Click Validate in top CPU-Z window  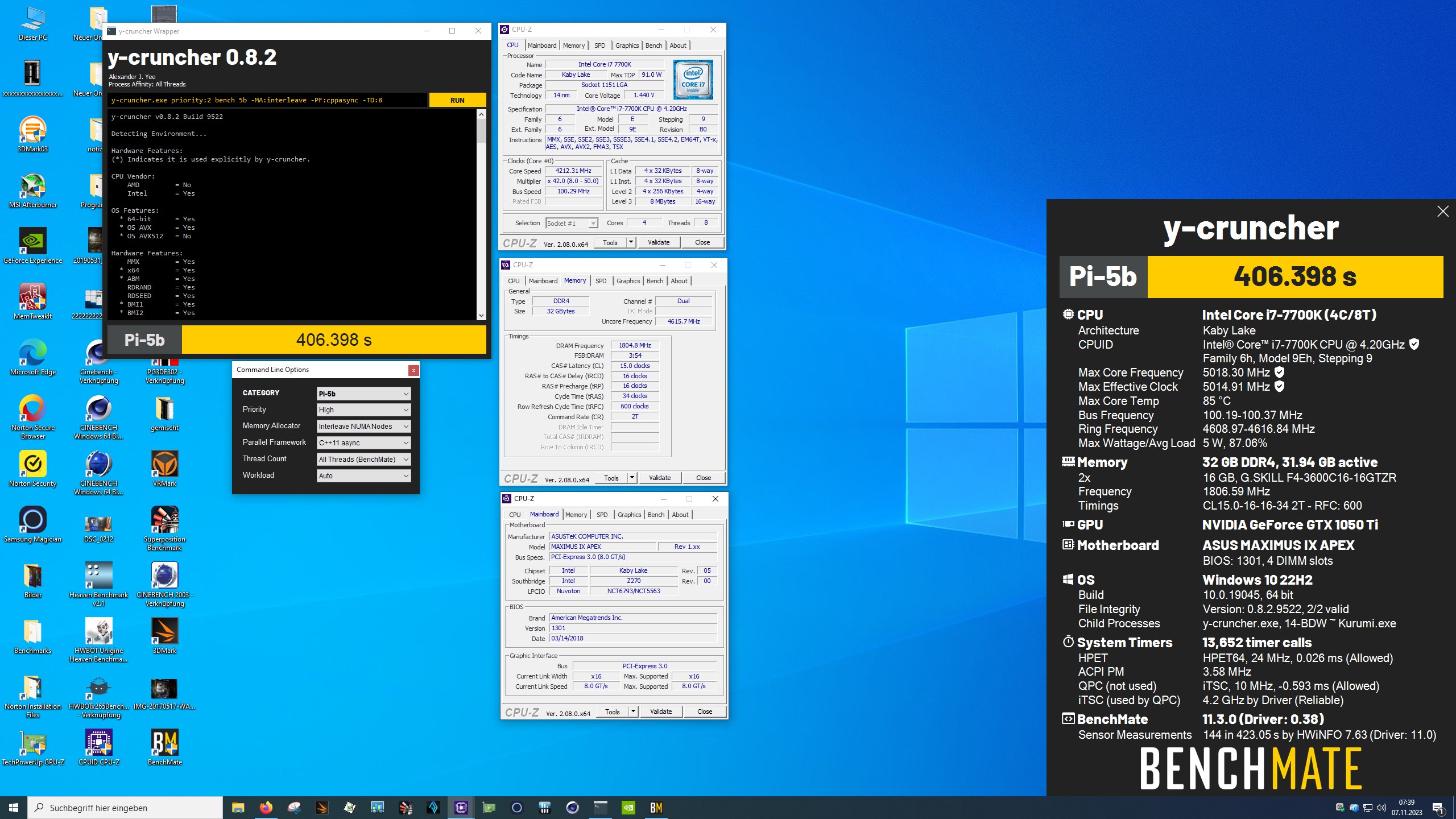(x=659, y=242)
